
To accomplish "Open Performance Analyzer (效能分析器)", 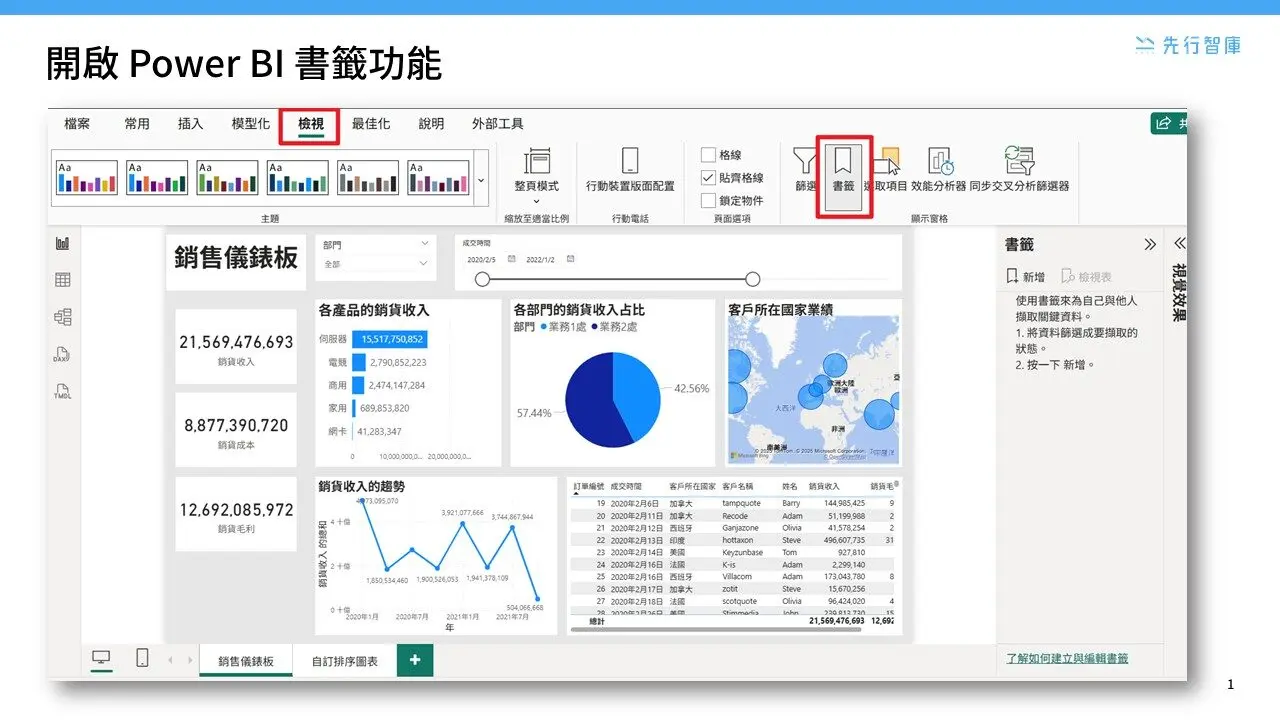I will (939, 169).
